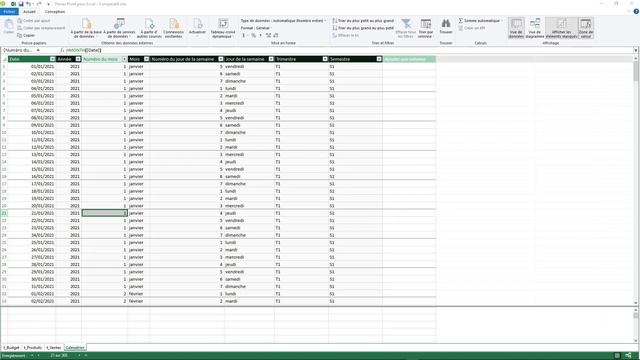Open Trier par colonne
Image resolution: width=640 pixels, height=360 pixels.
[425, 28]
